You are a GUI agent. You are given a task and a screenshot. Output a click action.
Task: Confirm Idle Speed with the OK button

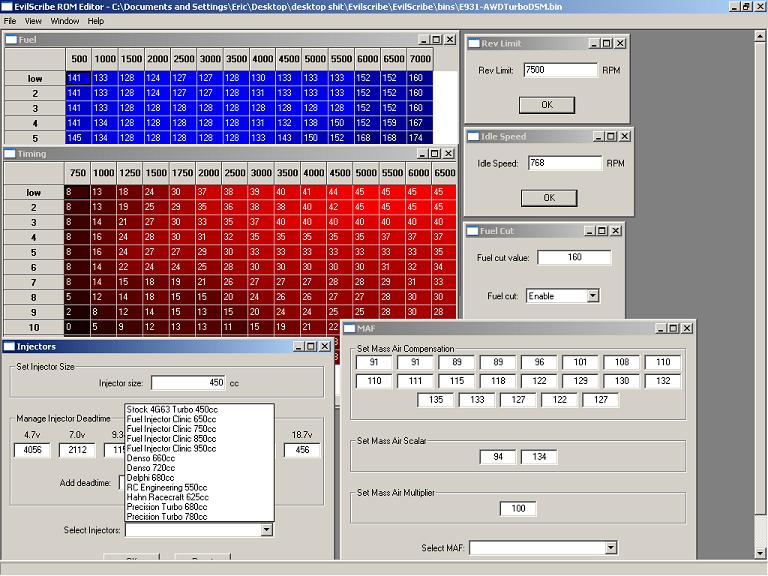[x=548, y=198]
